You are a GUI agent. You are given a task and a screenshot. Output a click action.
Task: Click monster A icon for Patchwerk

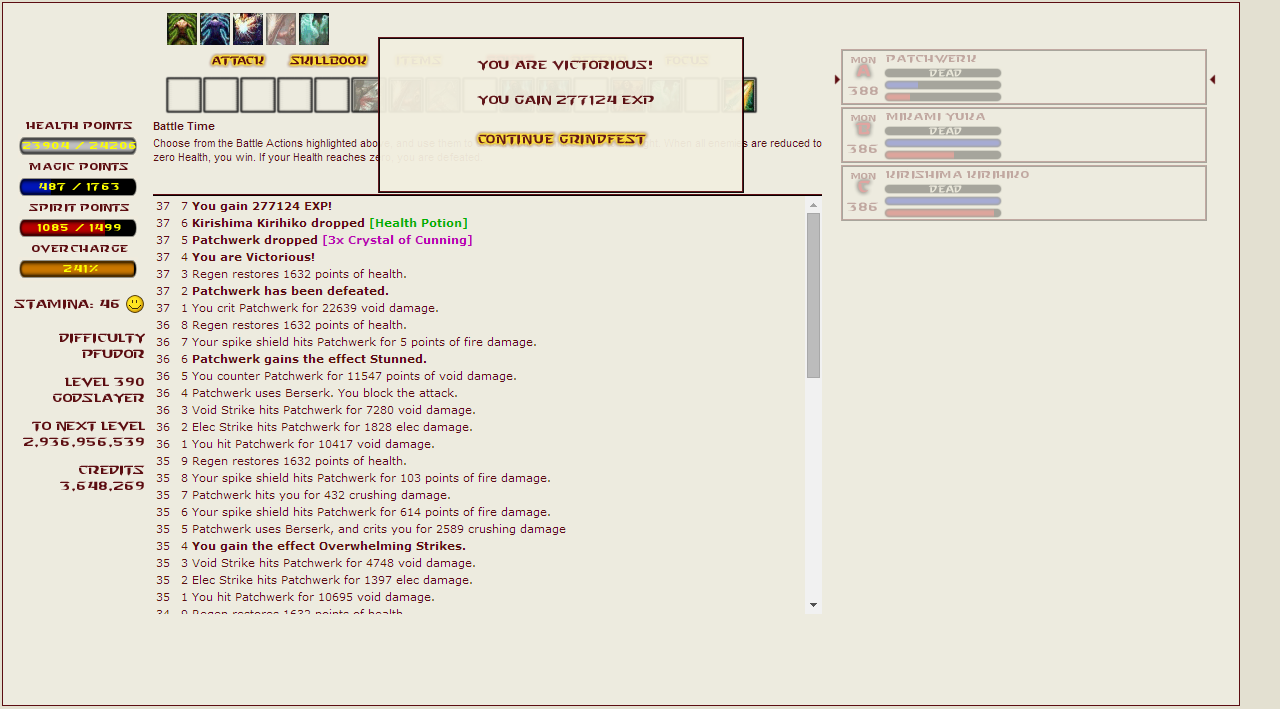pos(863,72)
